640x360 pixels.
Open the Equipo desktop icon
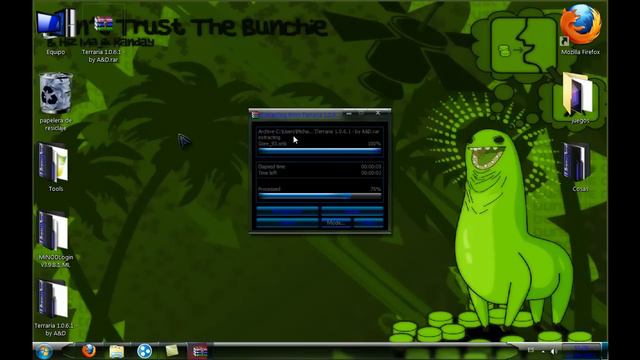click(56, 31)
